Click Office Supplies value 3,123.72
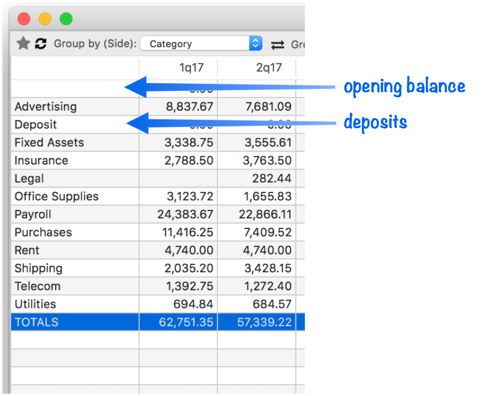The height and width of the screenshot is (396, 487). tap(190, 197)
